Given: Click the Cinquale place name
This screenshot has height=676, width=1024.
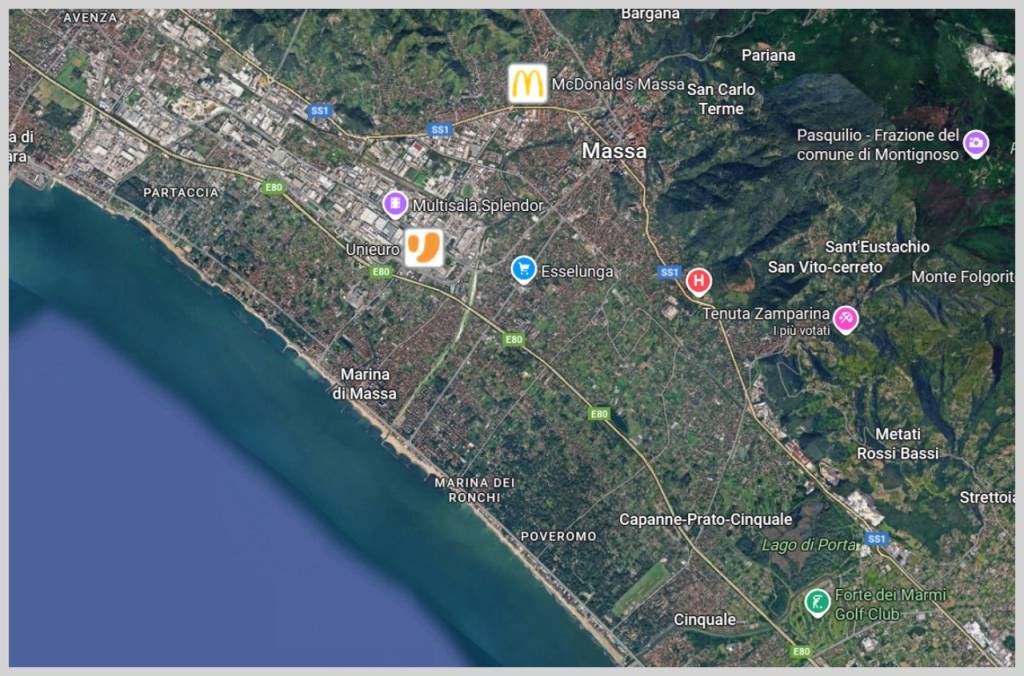Looking at the screenshot, I should [x=704, y=620].
